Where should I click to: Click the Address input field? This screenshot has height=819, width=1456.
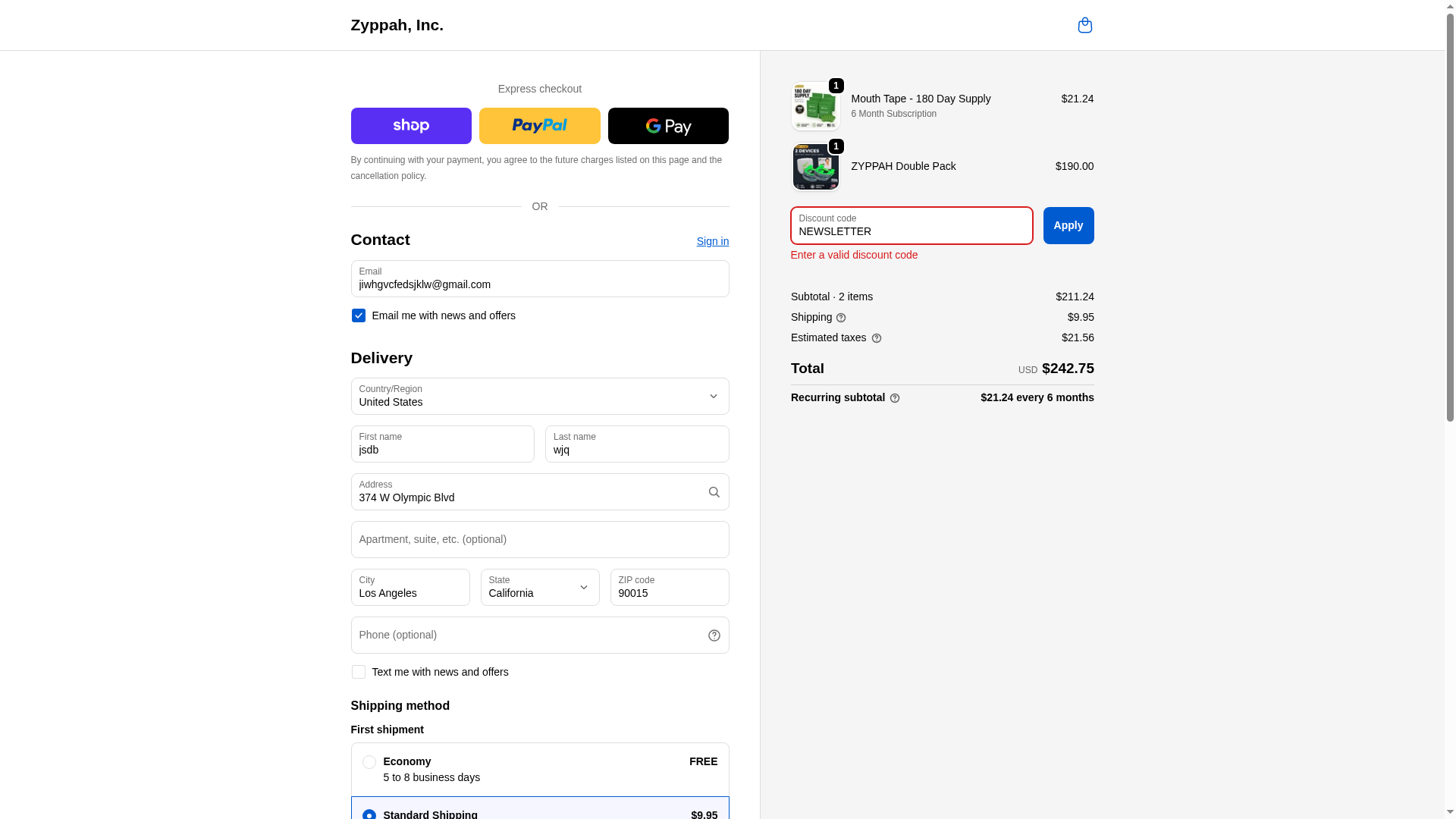coord(540,491)
